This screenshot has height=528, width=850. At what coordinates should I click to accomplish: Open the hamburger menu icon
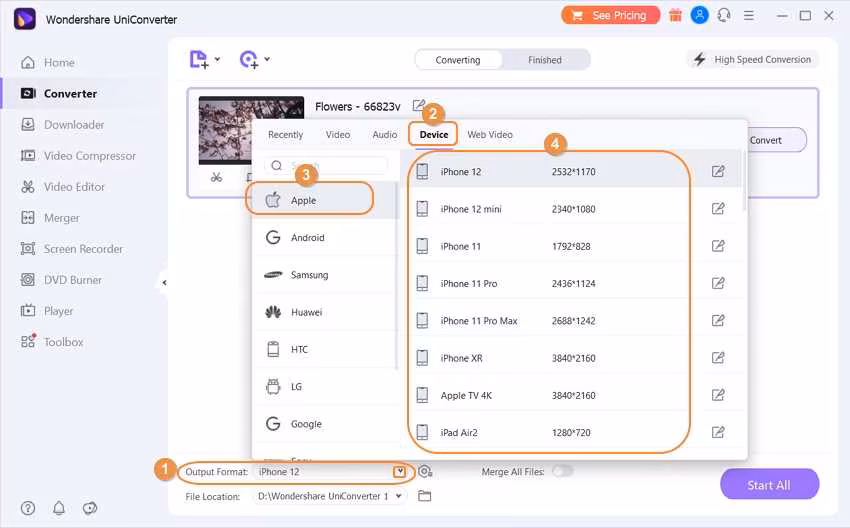[749, 16]
